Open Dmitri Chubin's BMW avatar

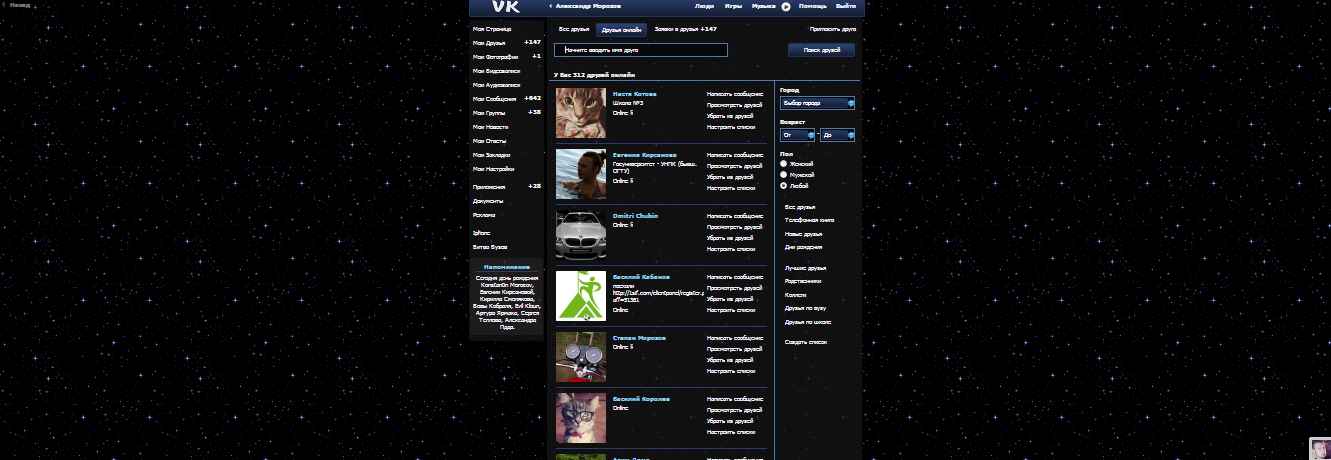581,235
